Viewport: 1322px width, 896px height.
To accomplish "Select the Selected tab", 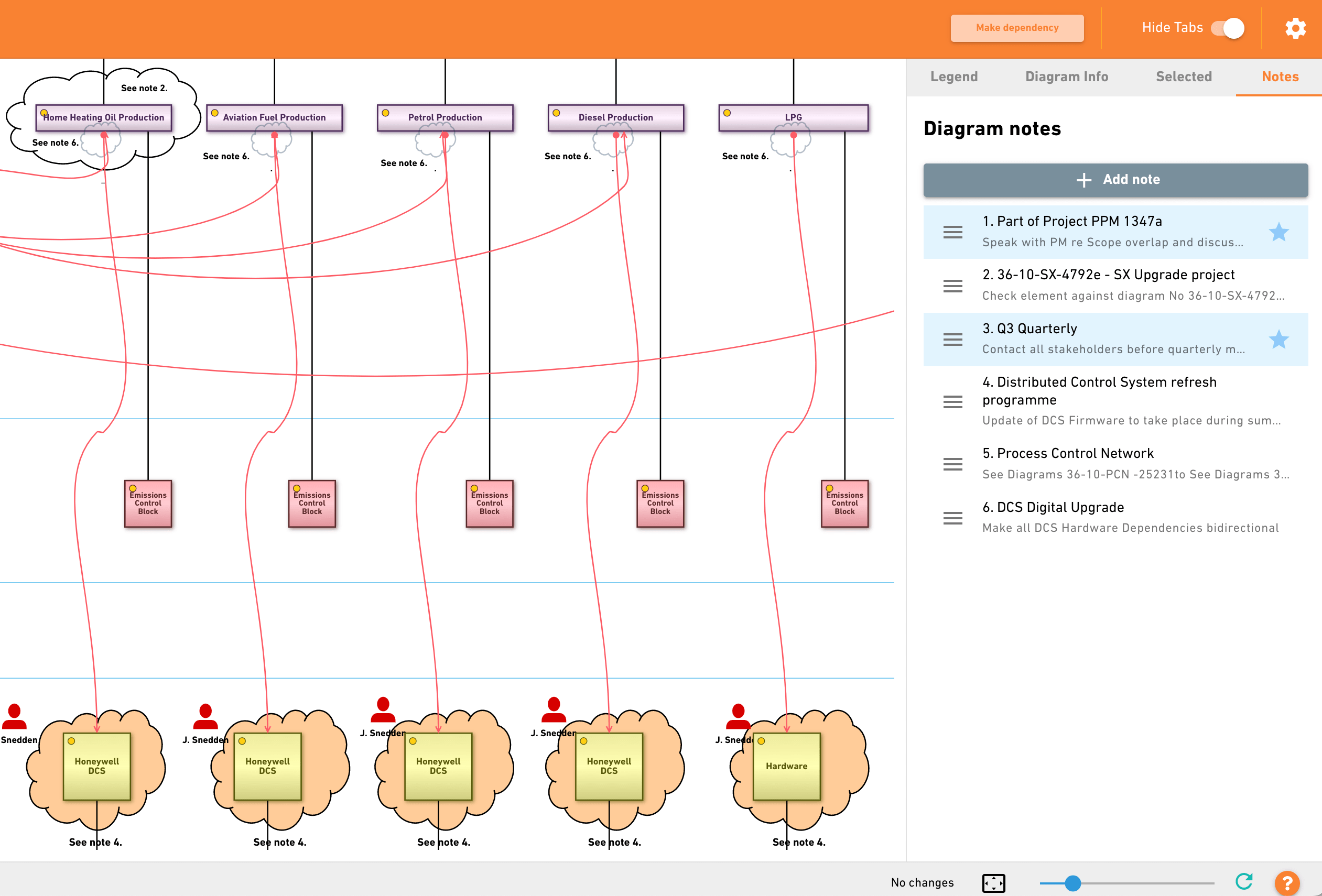I will coord(1183,77).
